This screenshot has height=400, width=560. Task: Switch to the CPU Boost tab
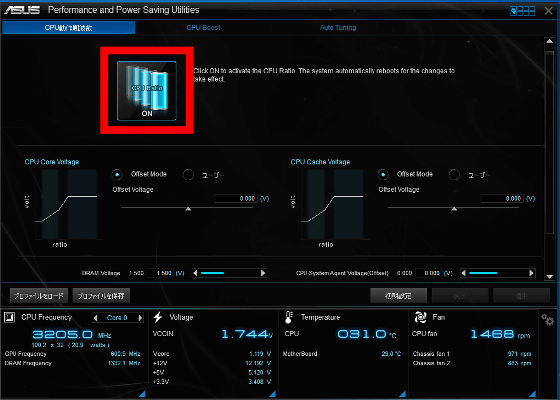pos(203,28)
